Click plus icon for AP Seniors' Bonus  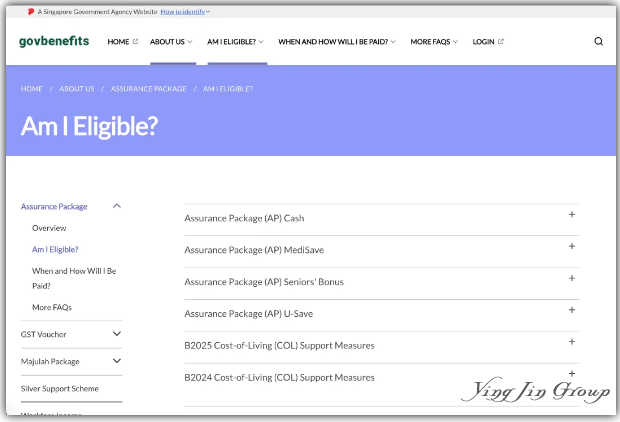(x=572, y=279)
